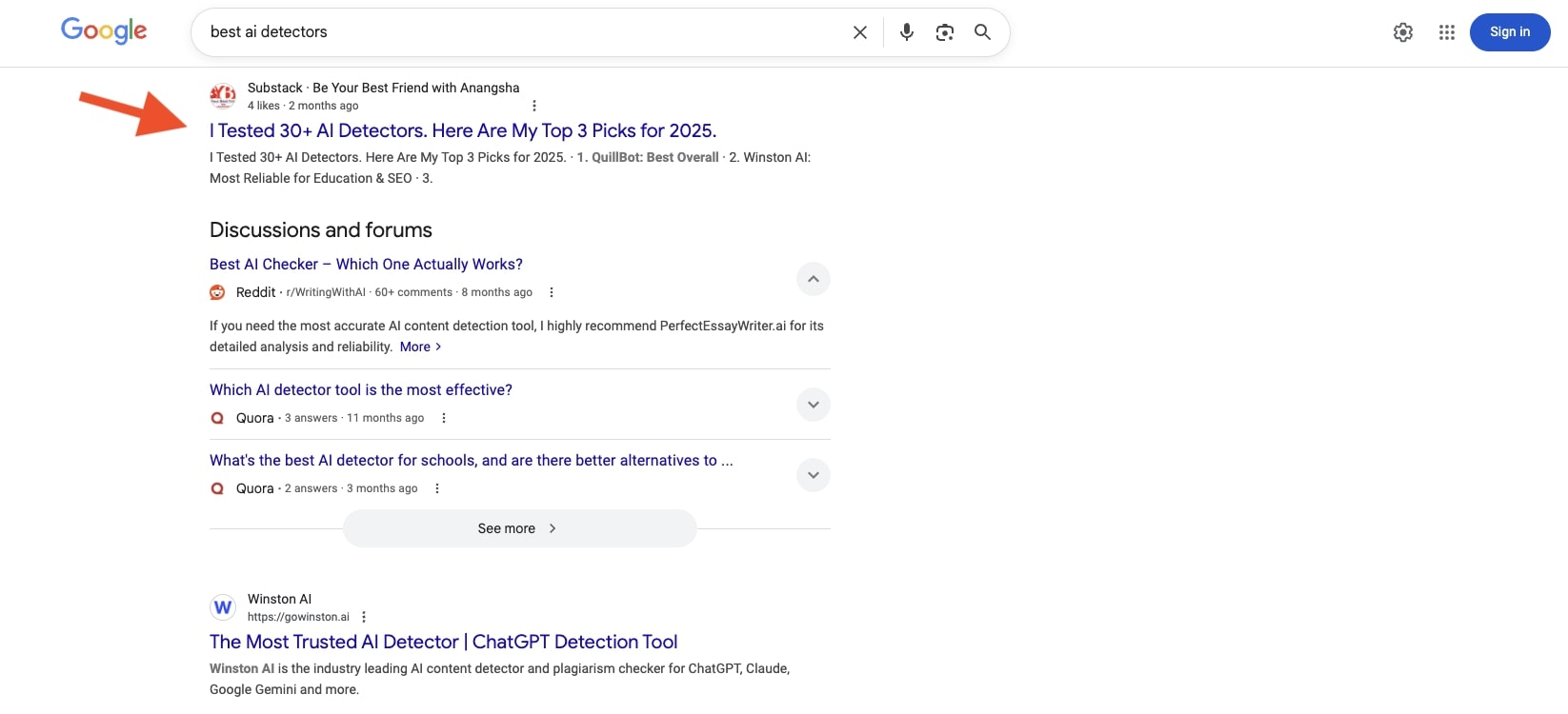Open search by image lens icon

(945, 32)
